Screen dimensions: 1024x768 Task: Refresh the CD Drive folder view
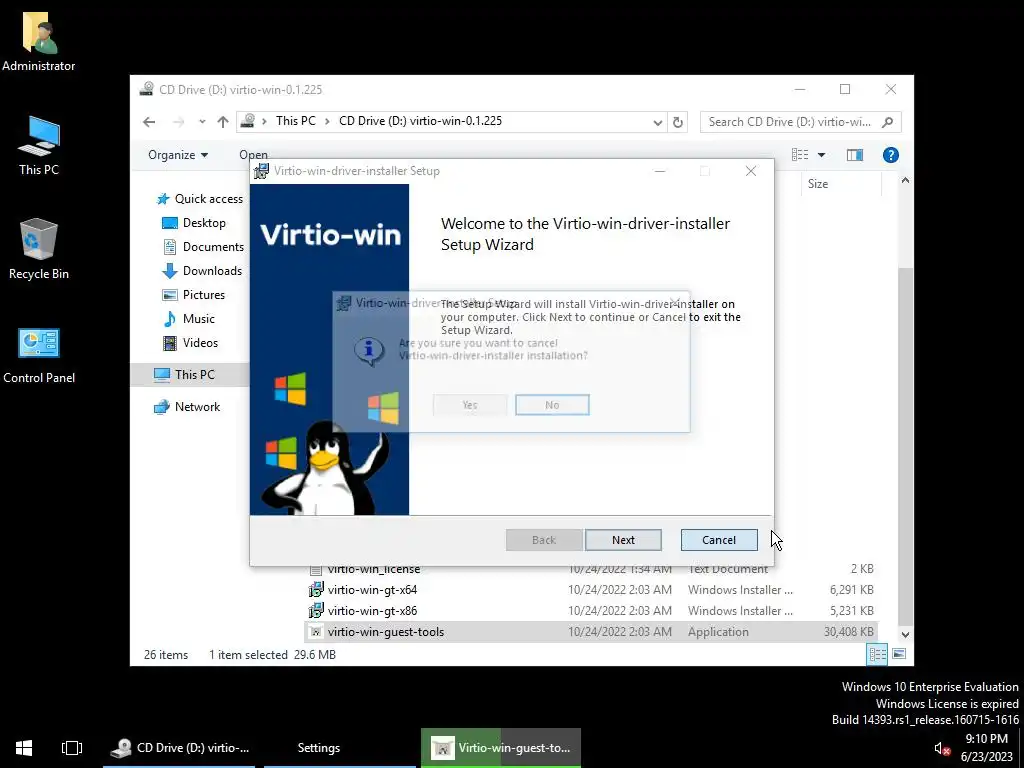point(678,122)
